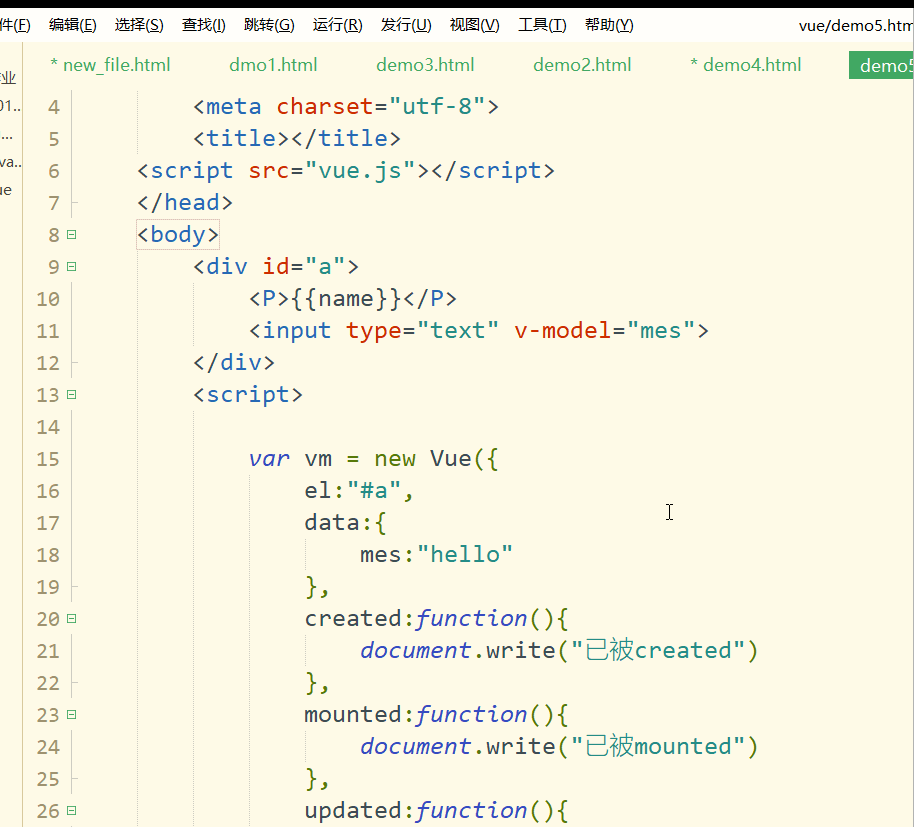Click the opening <body> tag
The image size is (914, 827).
tap(178, 234)
